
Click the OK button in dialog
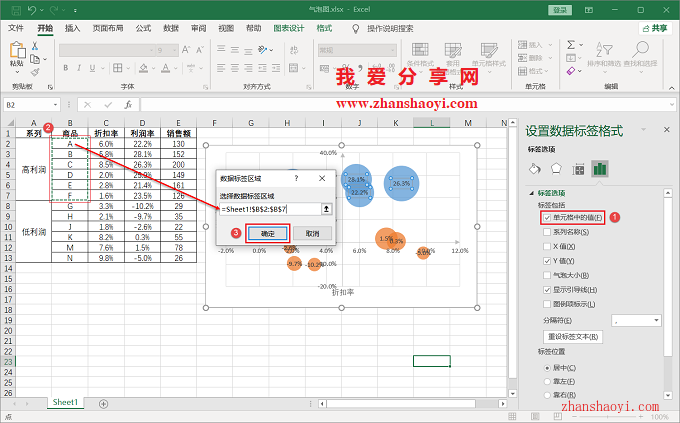click(x=268, y=233)
